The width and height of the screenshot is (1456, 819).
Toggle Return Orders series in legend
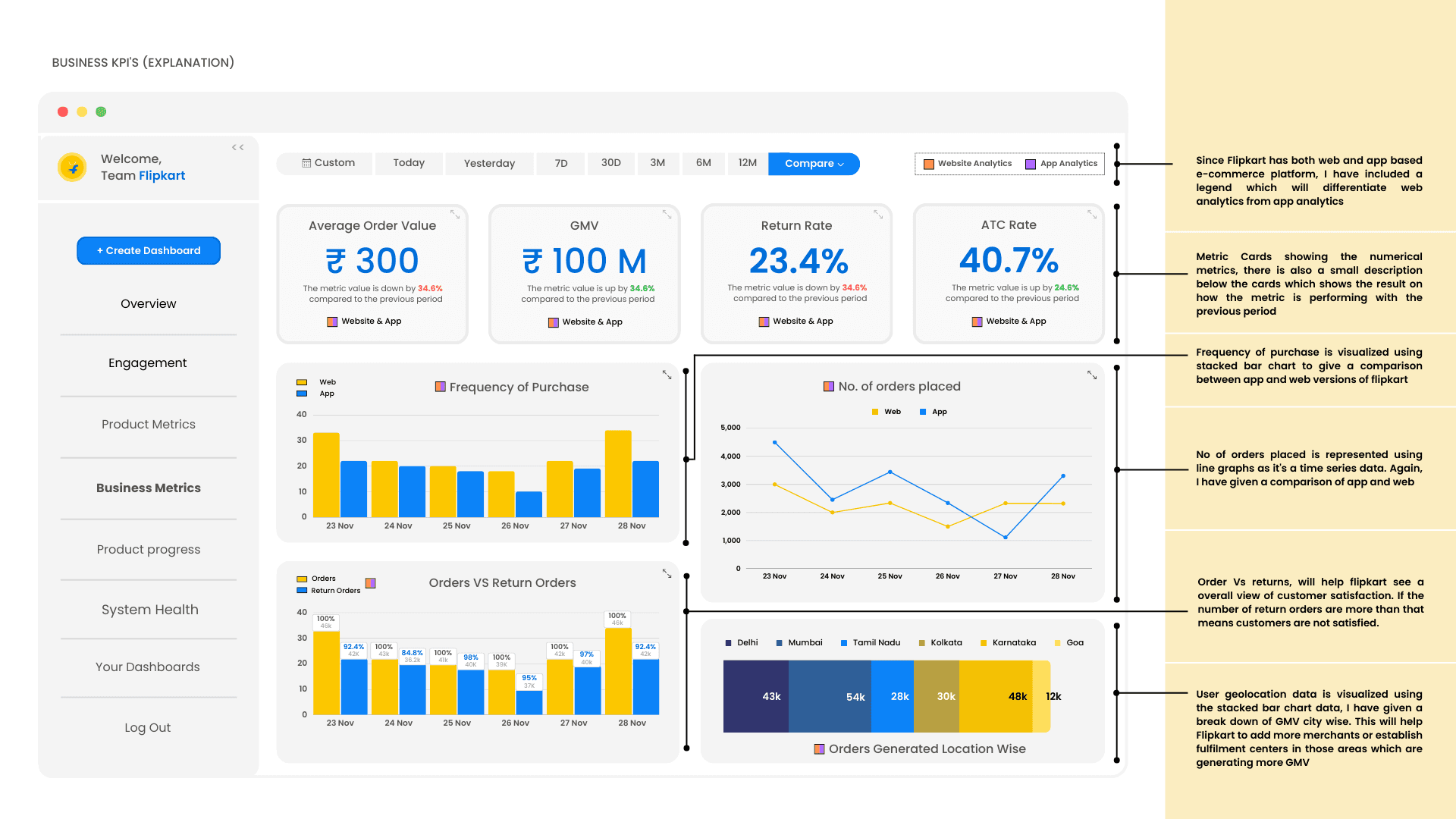pos(328,591)
